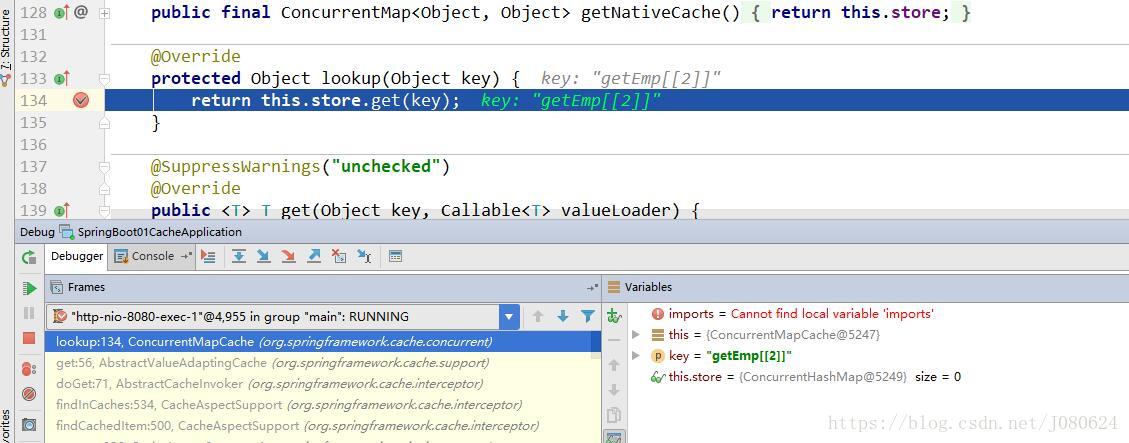Click the Frames panel title
Image resolution: width=1129 pixels, height=443 pixels.
click(86, 287)
